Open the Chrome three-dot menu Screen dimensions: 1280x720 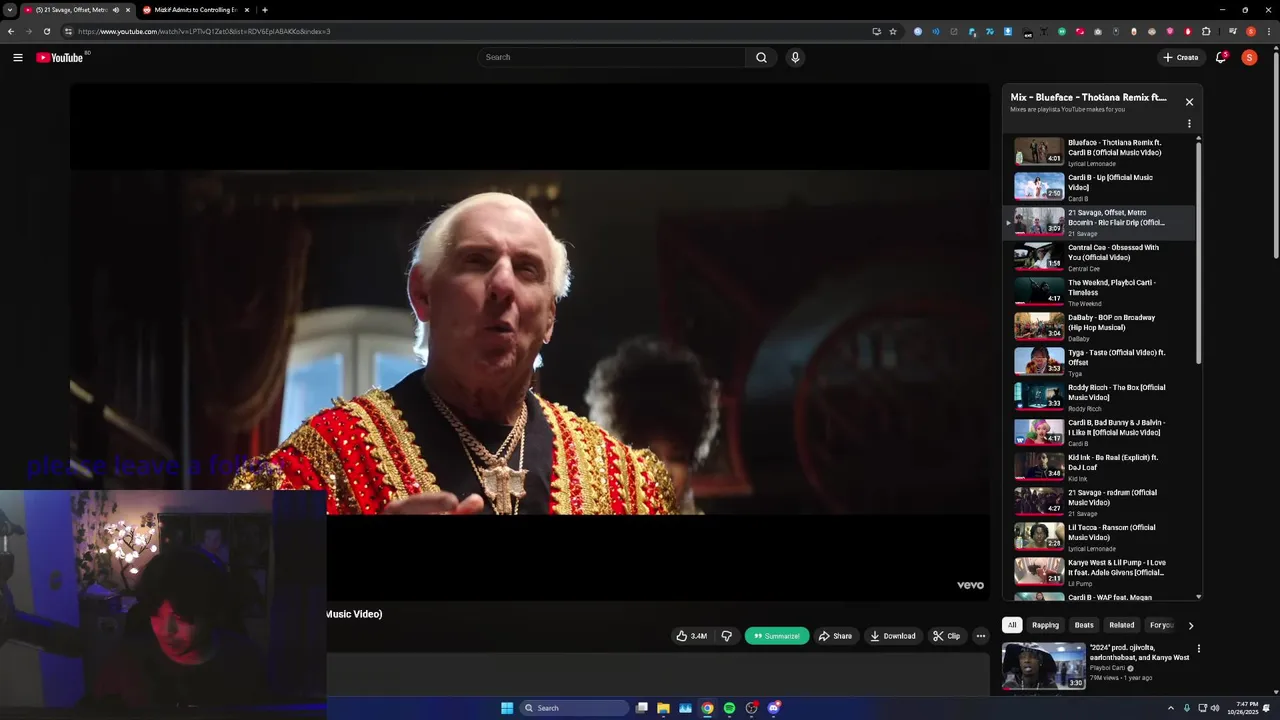1268,31
